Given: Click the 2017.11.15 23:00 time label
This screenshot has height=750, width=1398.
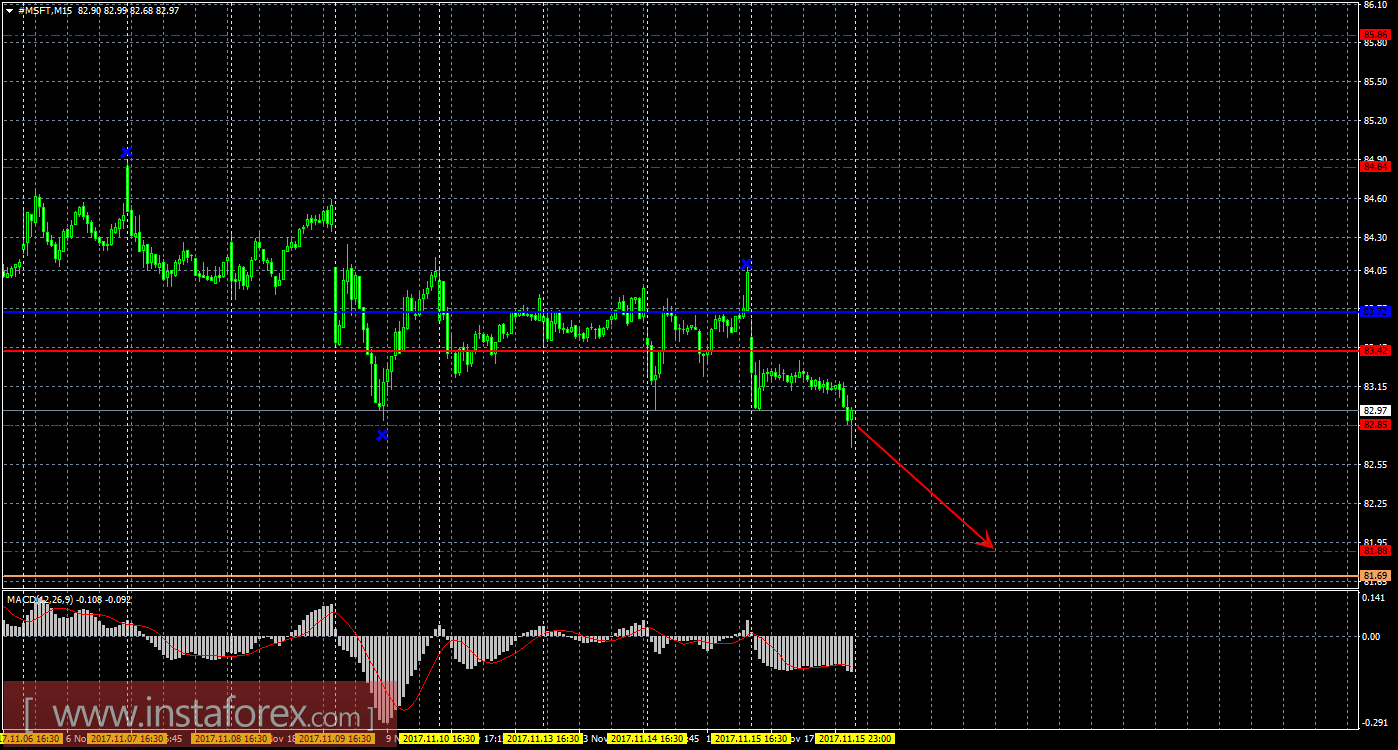Looking at the screenshot, I should pos(855,739).
